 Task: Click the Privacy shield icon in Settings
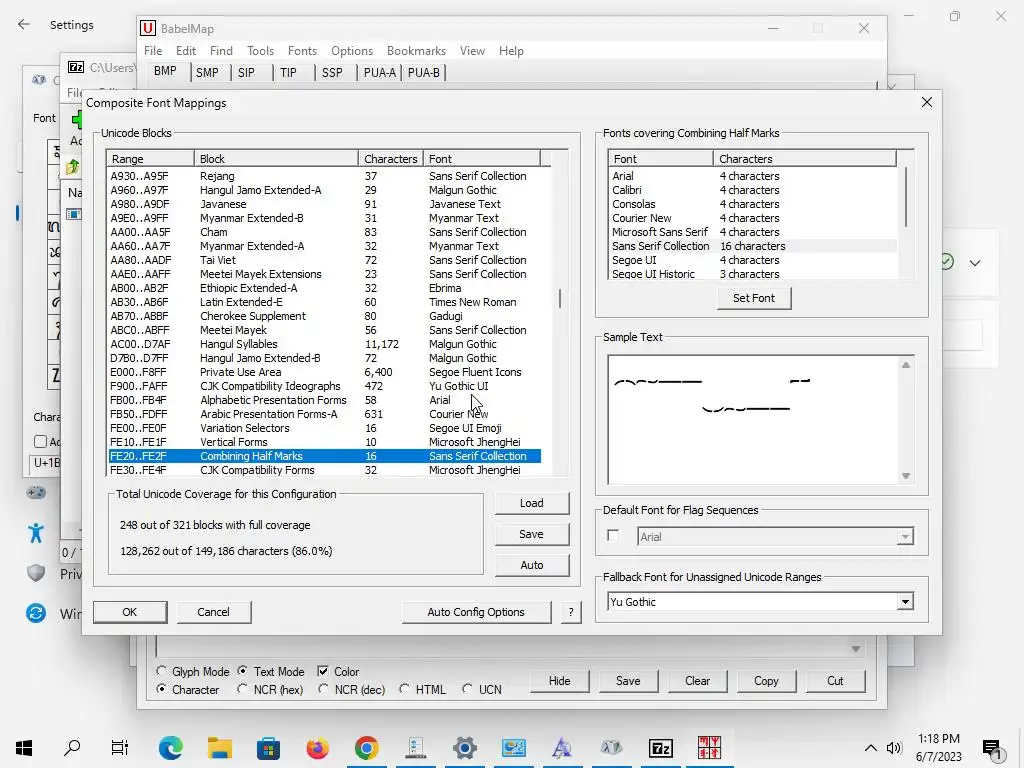click(36, 573)
